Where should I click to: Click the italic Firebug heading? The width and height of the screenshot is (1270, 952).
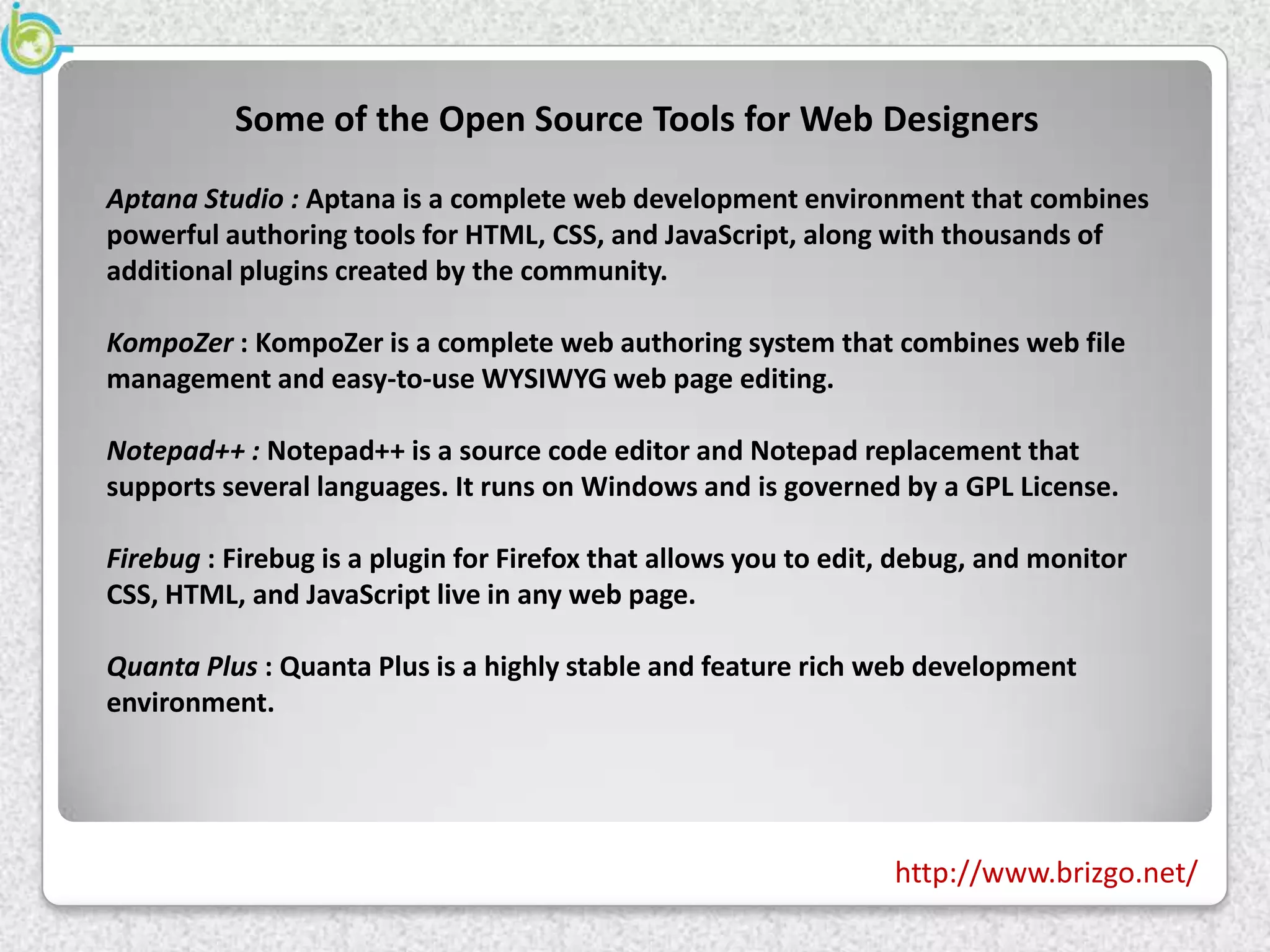pyautogui.click(x=153, y=559)
